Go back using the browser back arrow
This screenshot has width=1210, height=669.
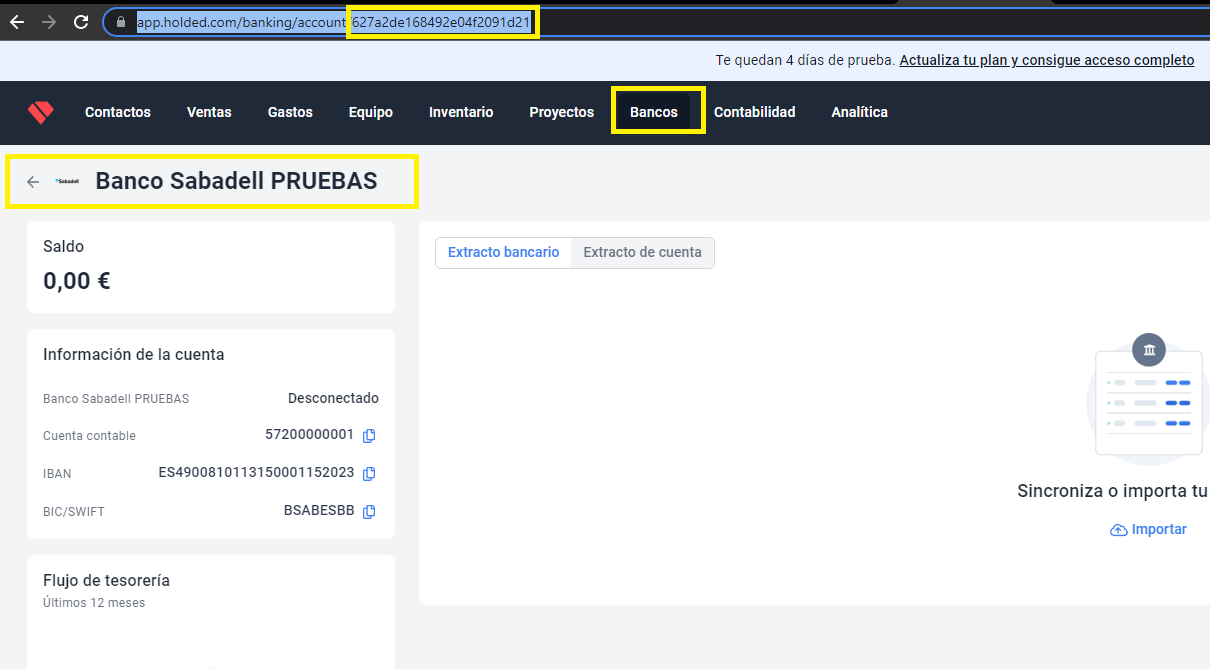pyautogui.click(x=17, y=21)
